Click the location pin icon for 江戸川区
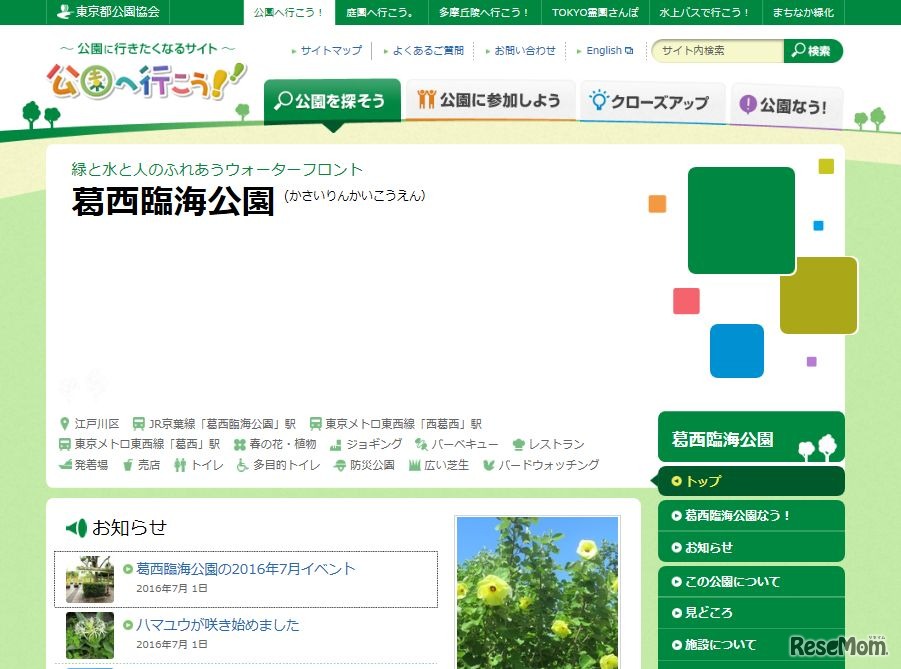Image resolution: width=901 pixels, height=669 pixels. [64, 424]
